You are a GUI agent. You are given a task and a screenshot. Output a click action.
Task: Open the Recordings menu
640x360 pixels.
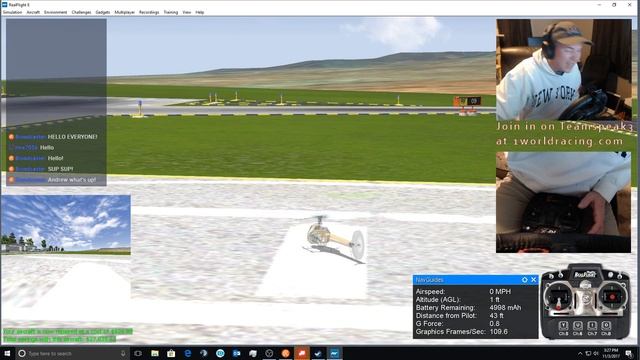(149, 12)
